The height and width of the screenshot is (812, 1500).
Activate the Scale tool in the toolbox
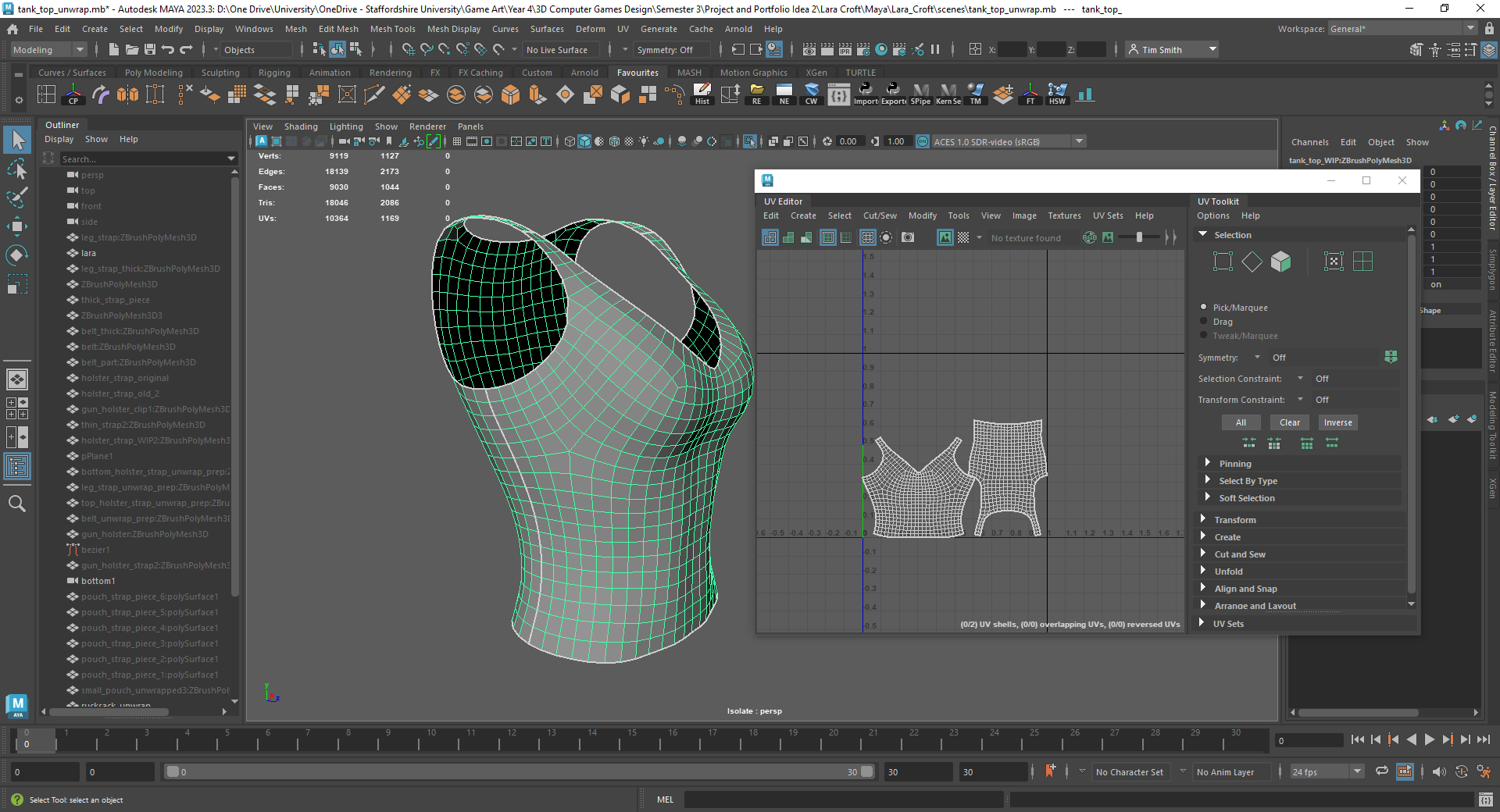[17, 283]
